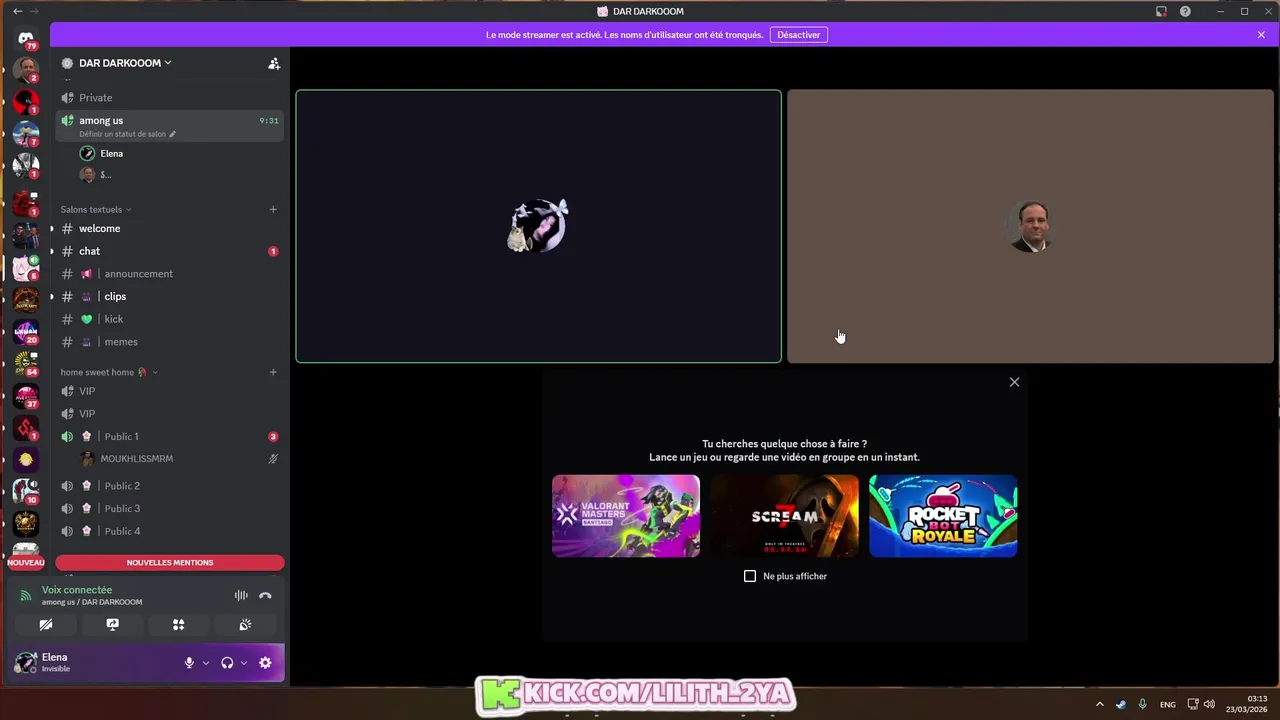Screen dimensions: 1280x720
Task: Open the chat text channel
Action: (x=170, y=251)
